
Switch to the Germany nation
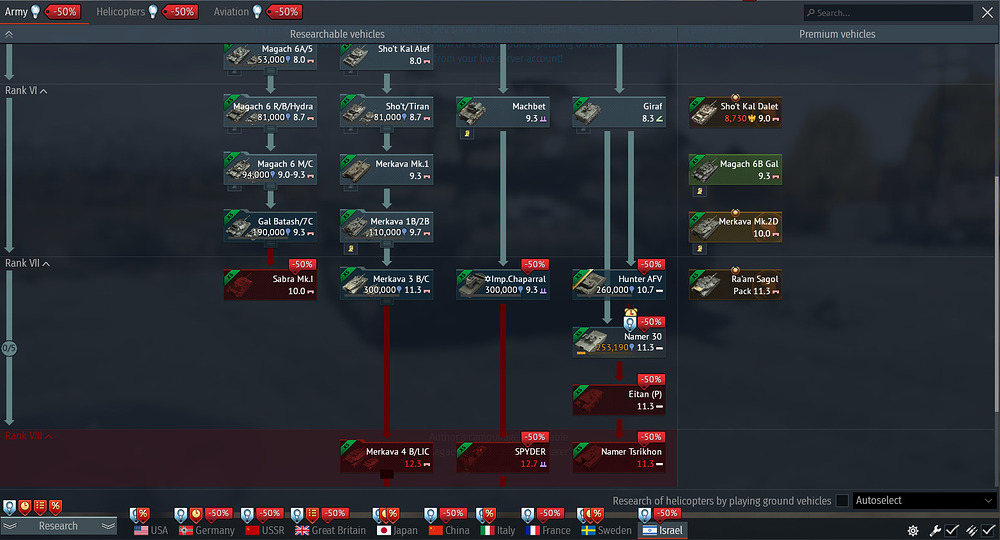(207, 530)
